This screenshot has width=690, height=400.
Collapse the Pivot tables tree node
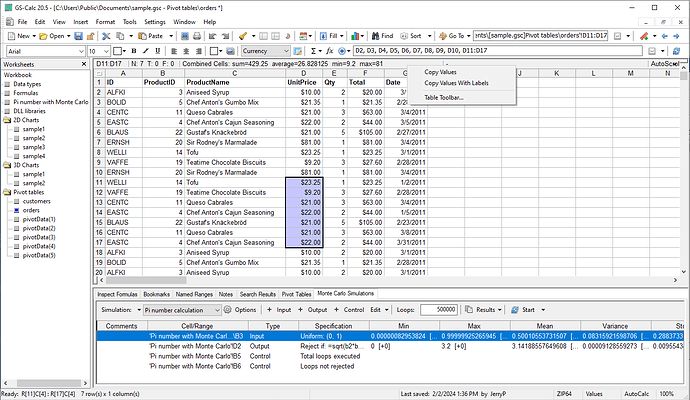click(5, 191)
